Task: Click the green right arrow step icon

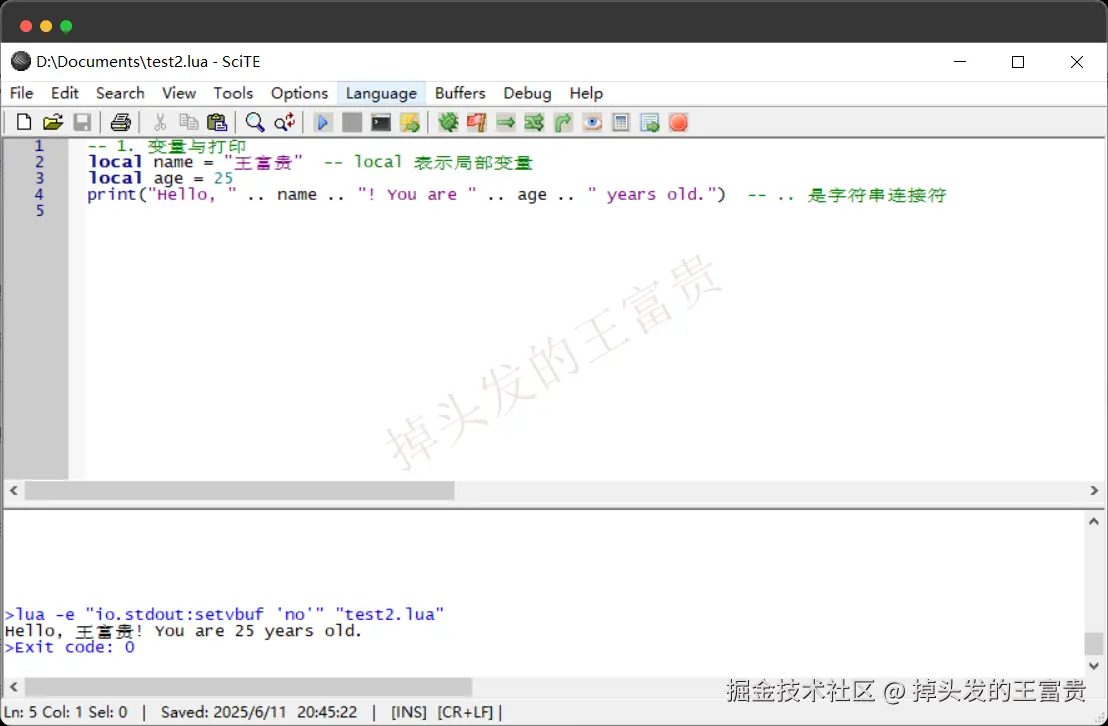Action: click(506, 122)
